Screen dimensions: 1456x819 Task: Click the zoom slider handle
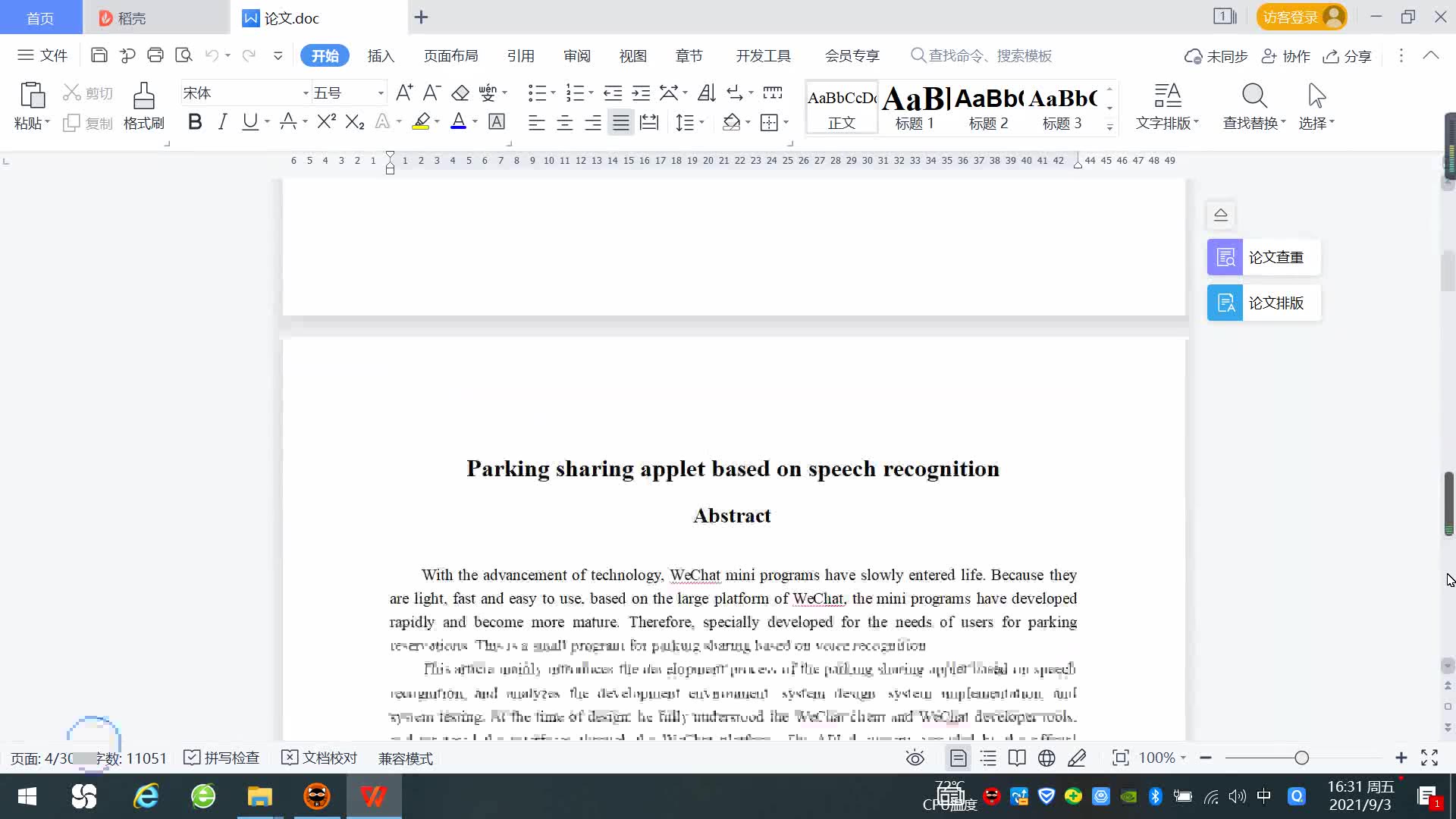coord(1302,758)
